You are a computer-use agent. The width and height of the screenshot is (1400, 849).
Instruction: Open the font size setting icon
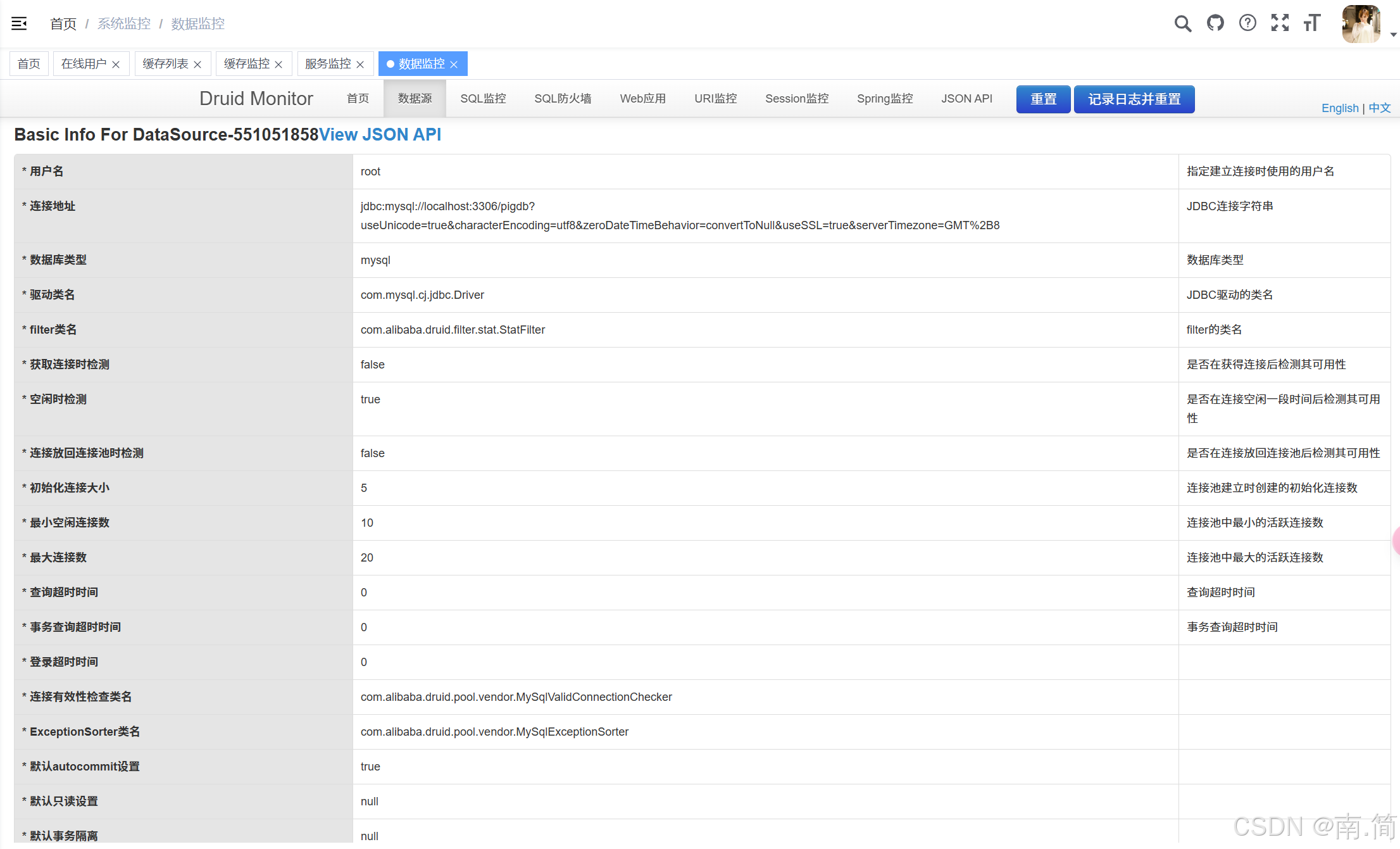(x=1312, y=23)
